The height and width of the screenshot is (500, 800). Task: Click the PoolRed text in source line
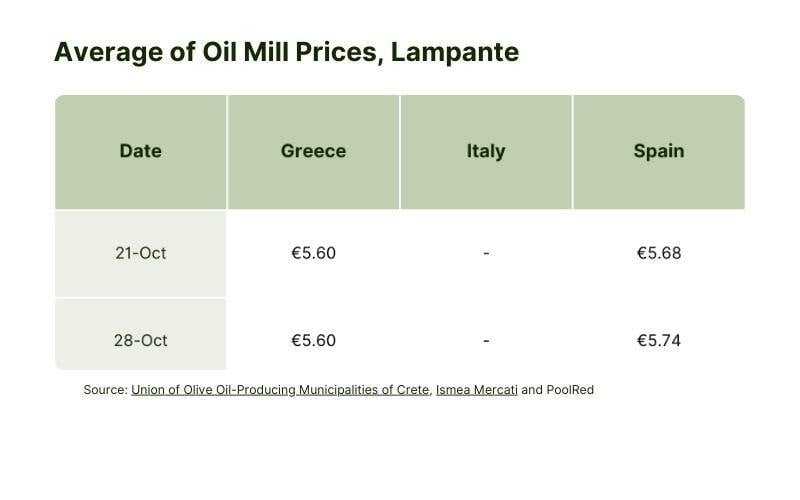click(x=570, y=390)
